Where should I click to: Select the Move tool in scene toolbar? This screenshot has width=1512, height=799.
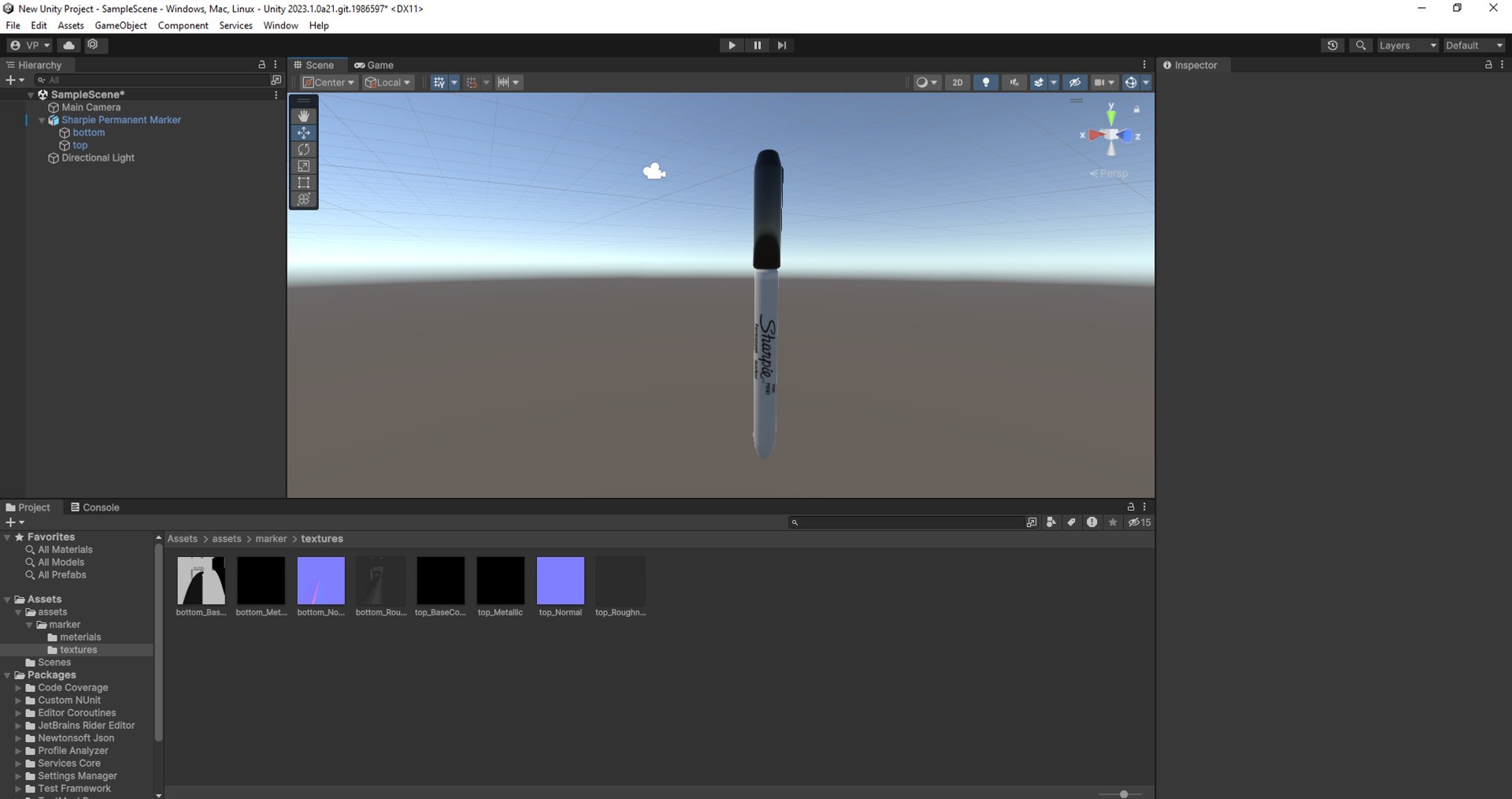[x=303, y=132]
